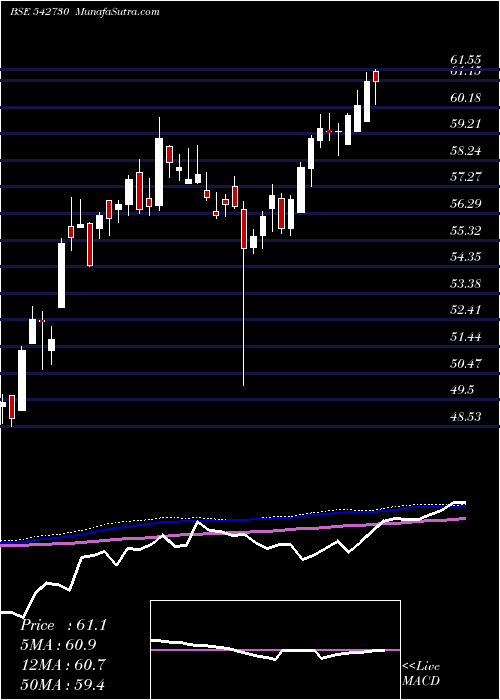Click the 49.5 price axis label
The height and width of the screenshot is (700, 500).
tap(462, 390)
